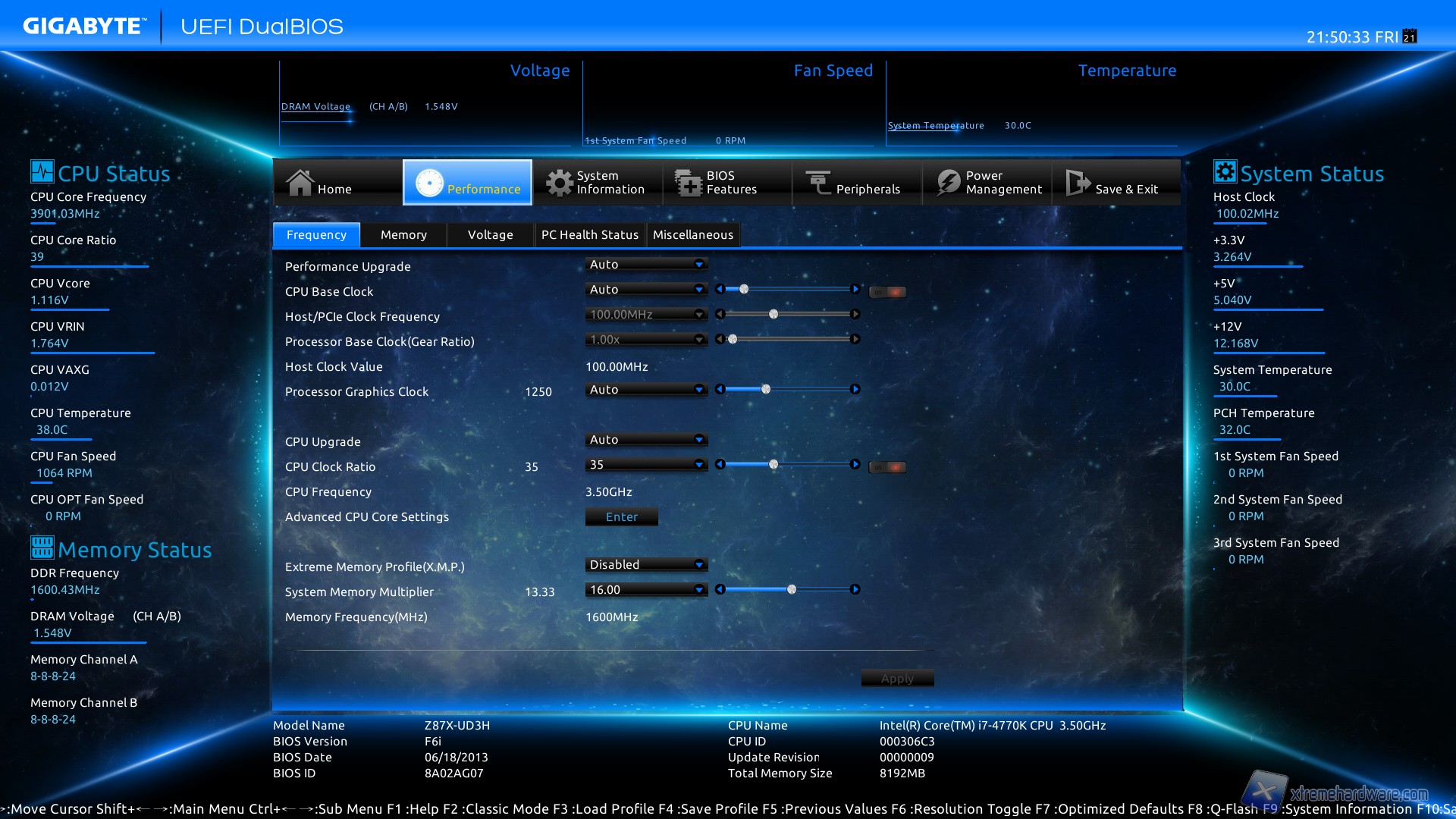The width and height of the screenshot is (1456, 819).
Task: Open the Power Management icon
Action: point(948,183)
